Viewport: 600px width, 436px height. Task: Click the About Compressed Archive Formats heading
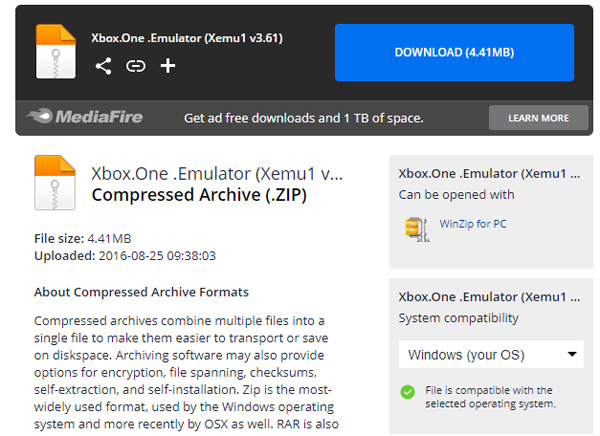point(141,292)
